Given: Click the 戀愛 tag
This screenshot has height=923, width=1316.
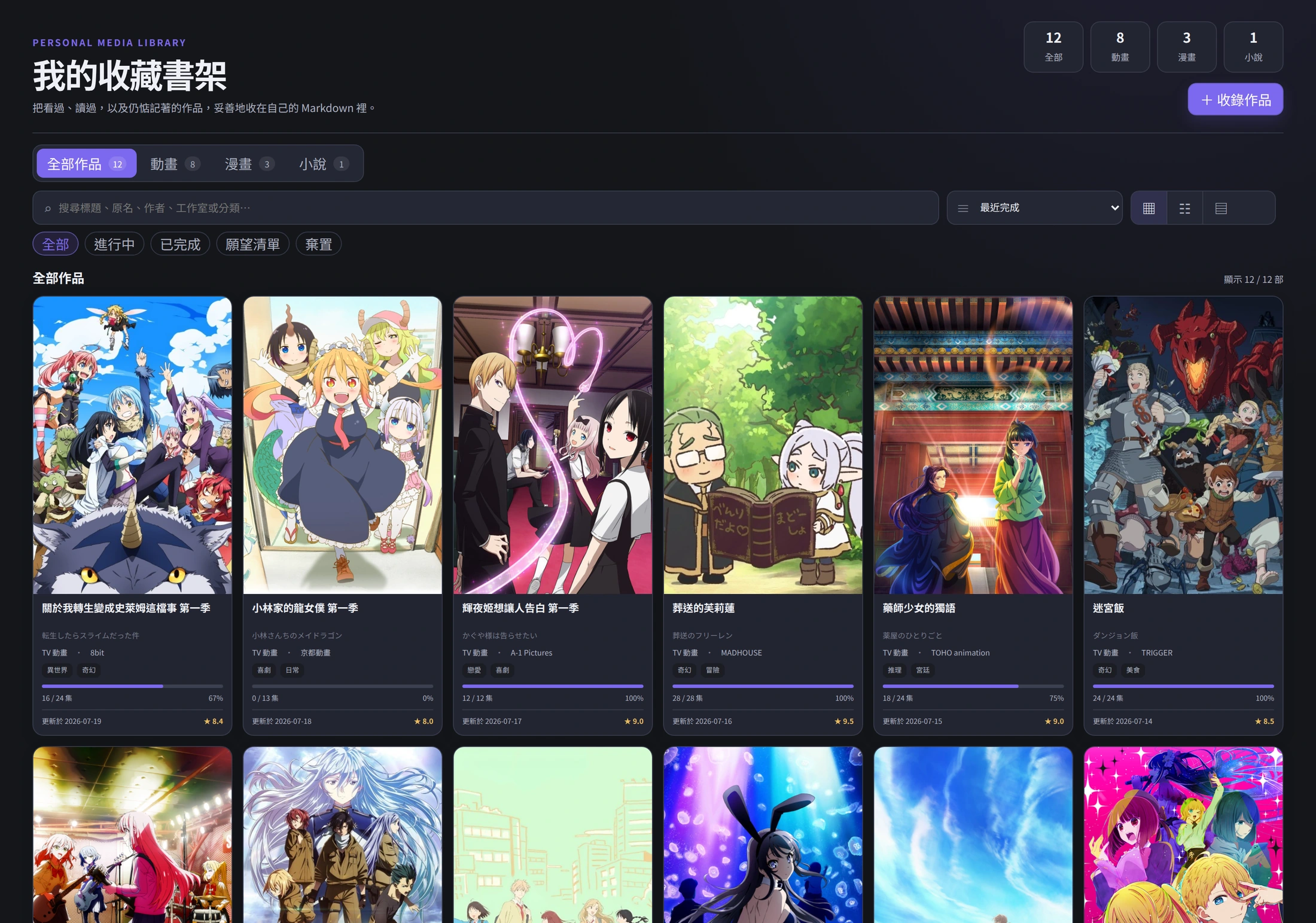Looking at the screenshot, I should tap(474, 670).
